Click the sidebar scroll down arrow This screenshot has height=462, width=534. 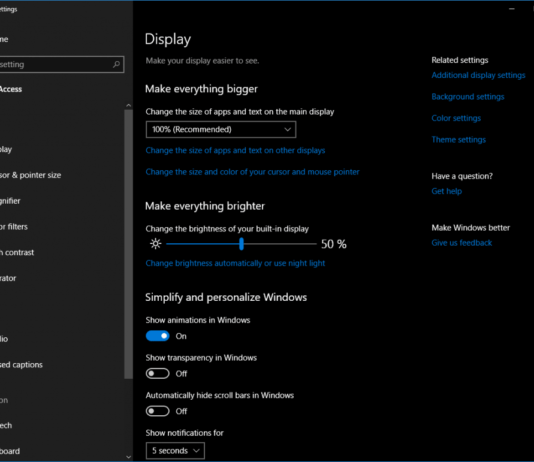pyautogui.click(x=128, y=457)
